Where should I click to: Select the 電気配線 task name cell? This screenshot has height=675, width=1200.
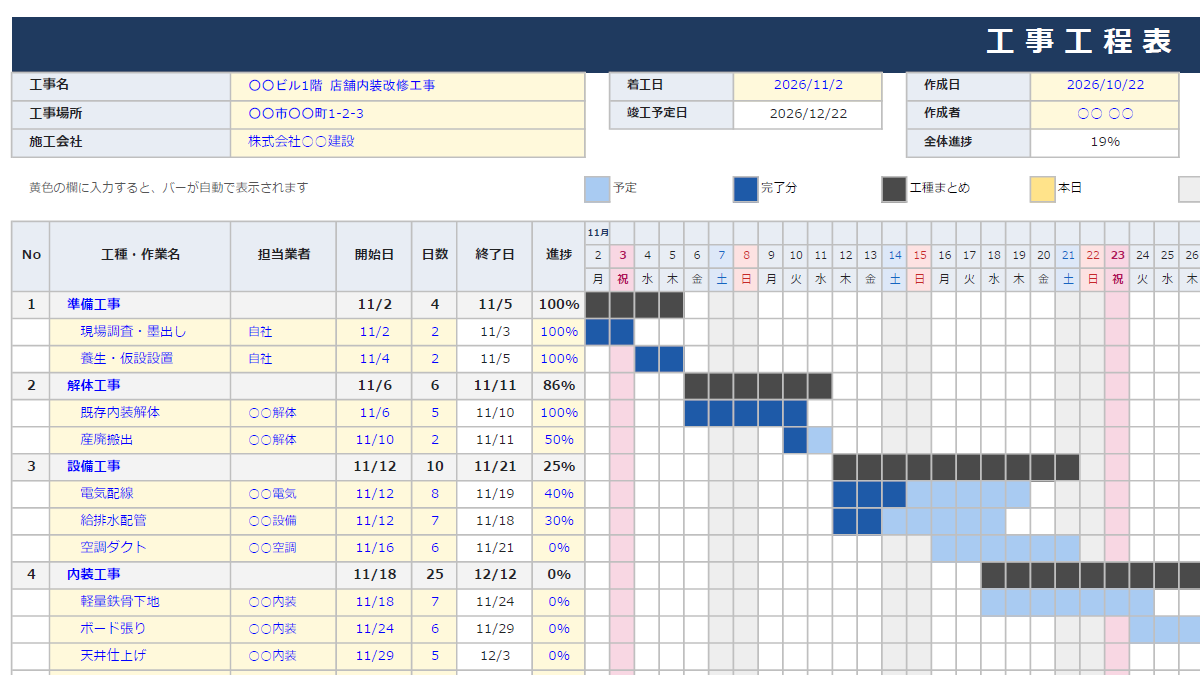(x=140, y=494)
